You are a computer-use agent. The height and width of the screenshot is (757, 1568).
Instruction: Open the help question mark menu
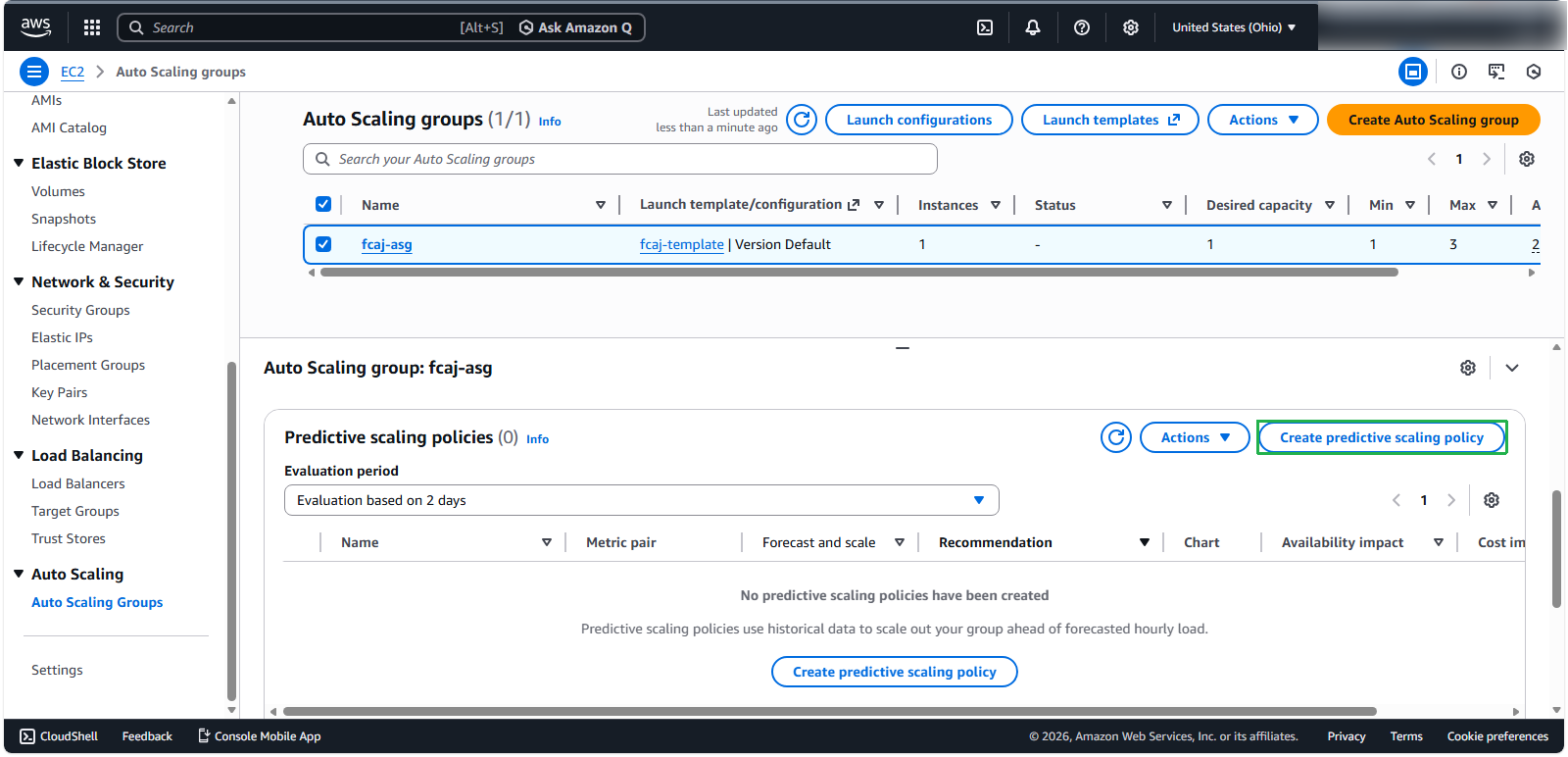coord(1082,27)
